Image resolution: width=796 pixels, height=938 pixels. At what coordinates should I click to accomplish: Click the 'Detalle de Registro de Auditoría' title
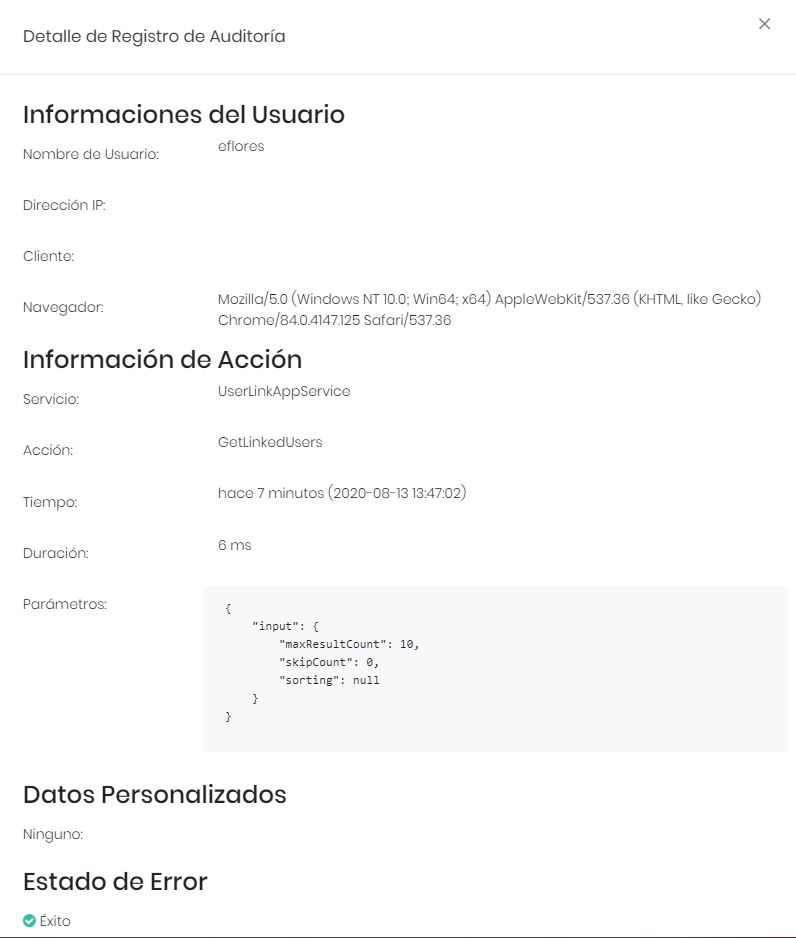click(154, 37)
